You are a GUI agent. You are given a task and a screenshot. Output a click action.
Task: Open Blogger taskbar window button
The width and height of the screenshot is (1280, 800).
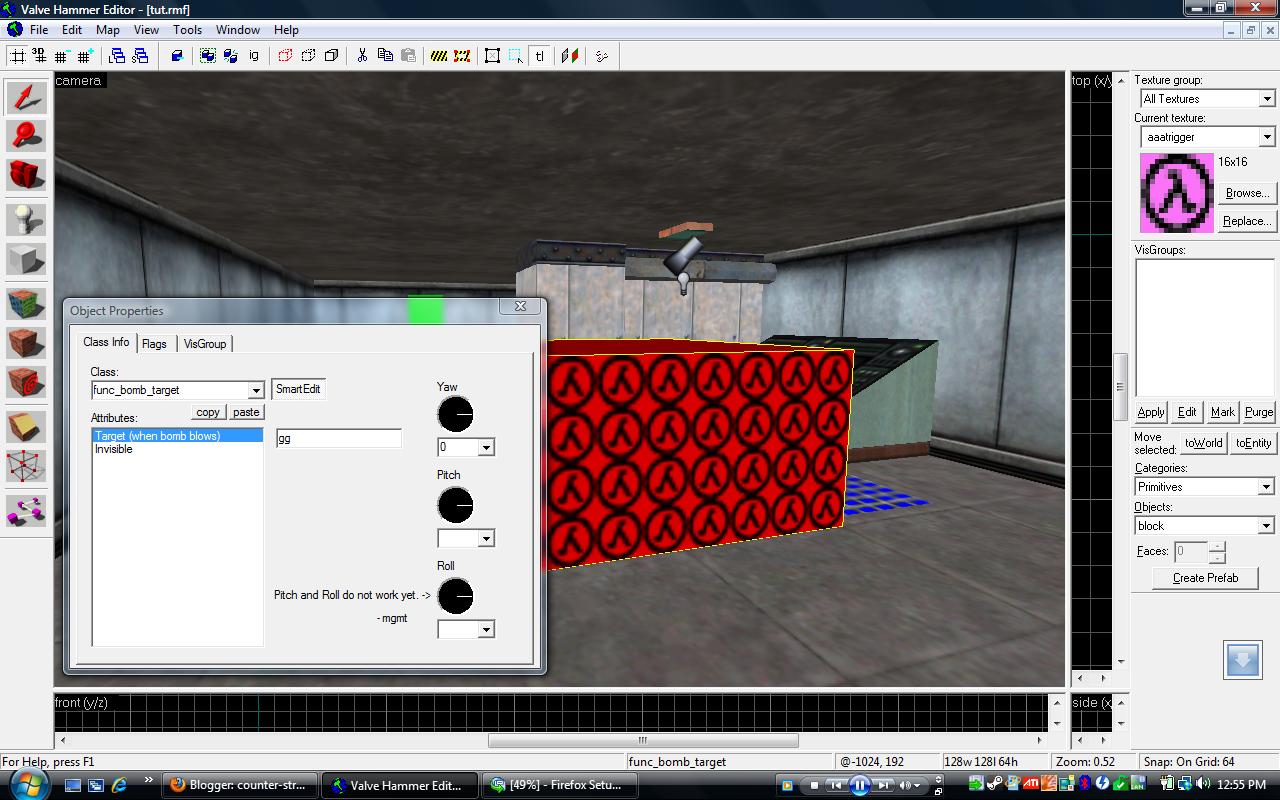pyautogui.click(x=240, y=785)
